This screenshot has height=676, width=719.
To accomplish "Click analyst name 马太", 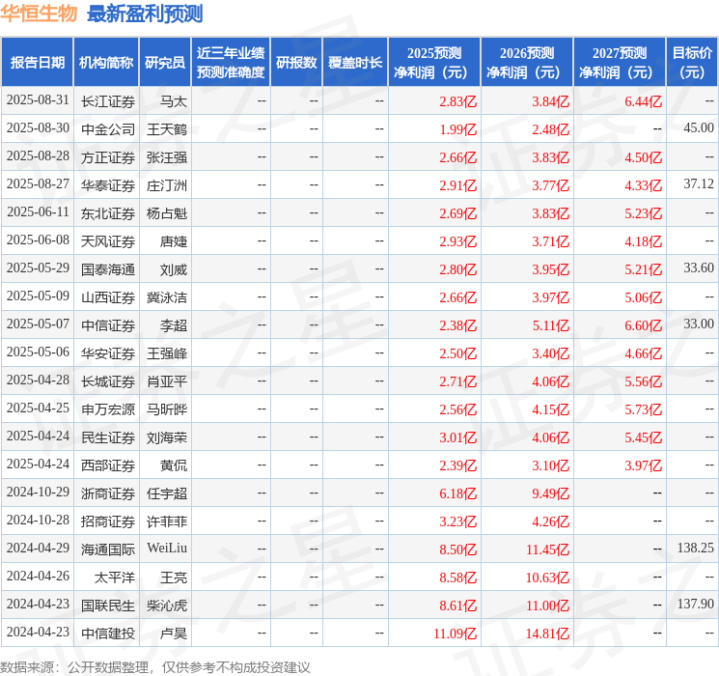I will 173,101.
